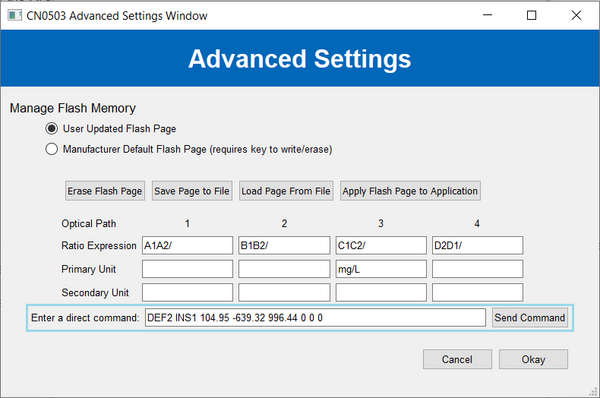Maximize the Advanced Settings window
Viewport: 600px width, 398px height.
coord(532,15)
